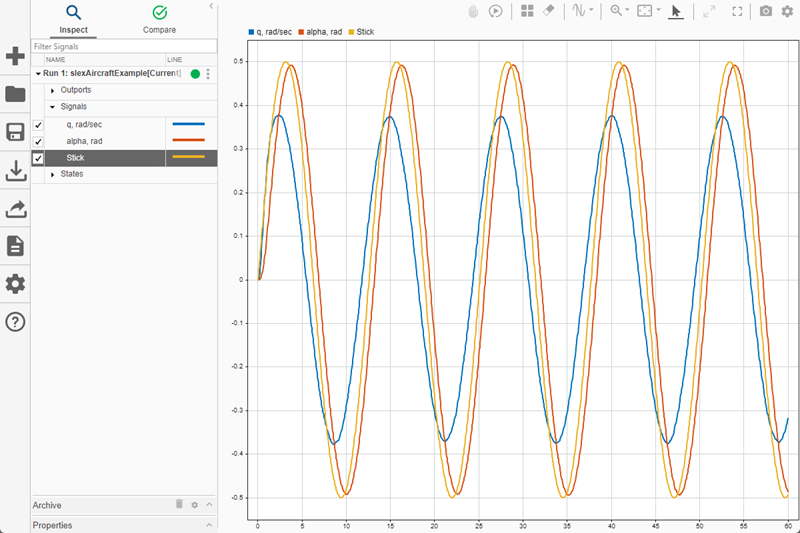This screenshot has width=800, height=533.
Task: Click the layout grid icon in plot toolbar
Action: click(x=527, y=11)
